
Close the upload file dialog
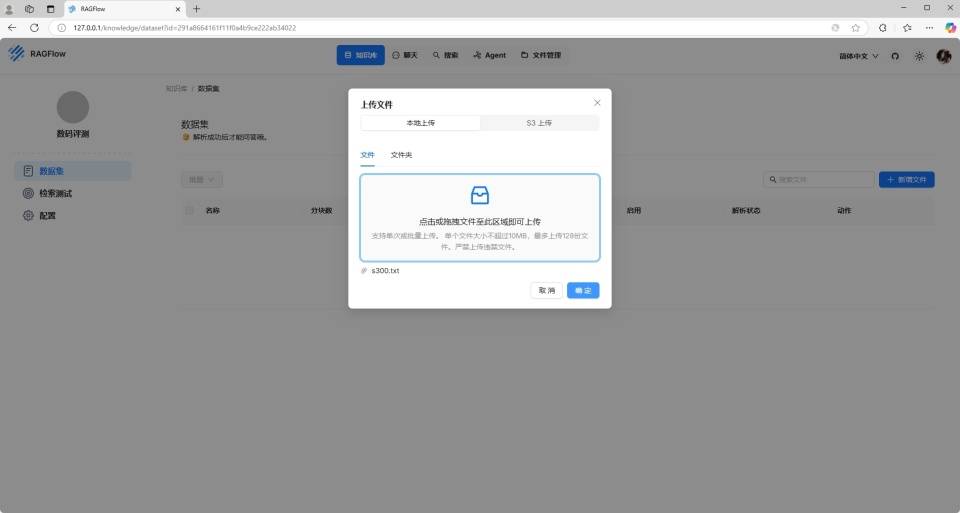tap(597, 103)
